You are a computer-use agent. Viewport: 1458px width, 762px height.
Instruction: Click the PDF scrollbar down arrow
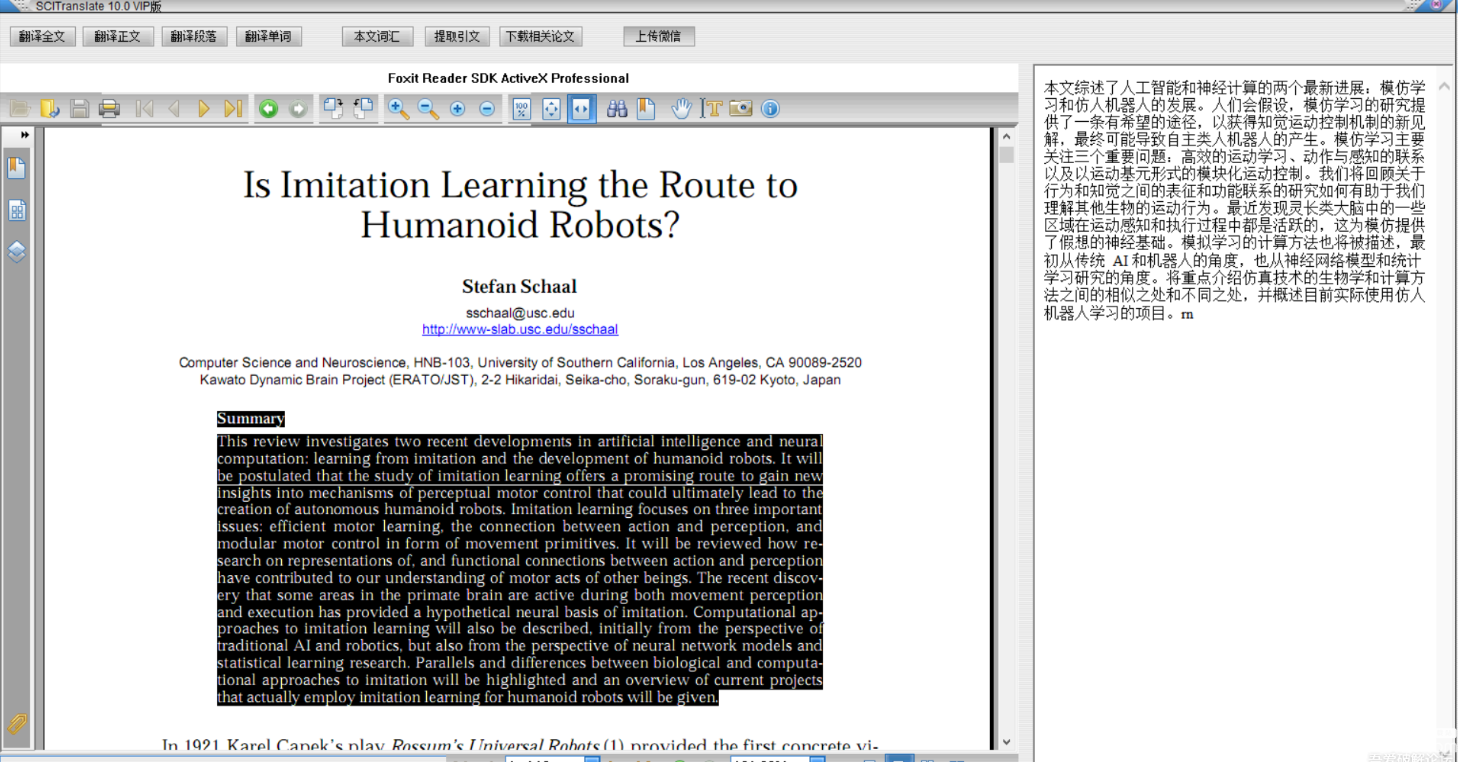pos(1007,742)
